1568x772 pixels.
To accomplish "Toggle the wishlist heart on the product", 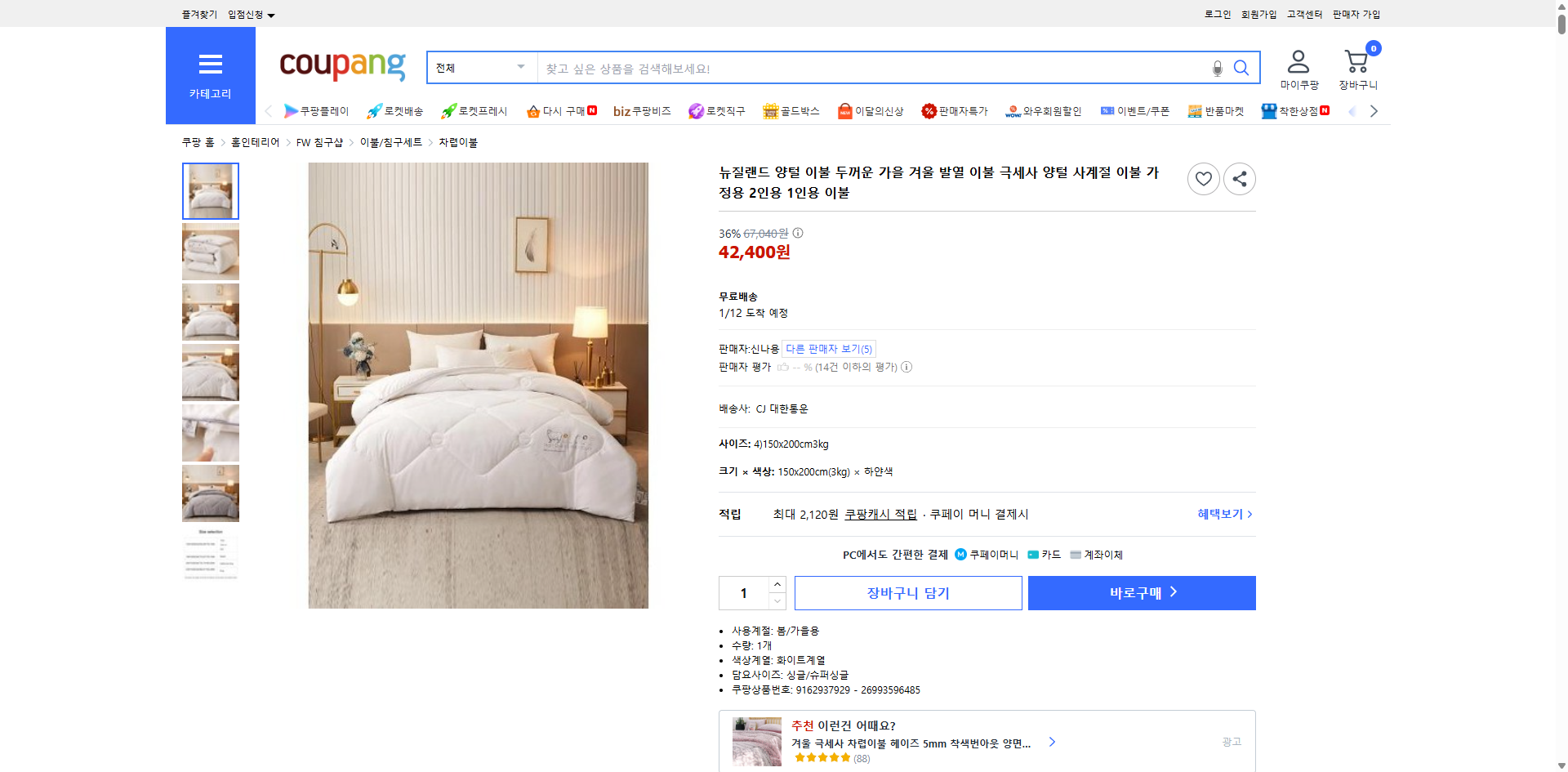I will pyautogui.click(x=1203, y=178).
